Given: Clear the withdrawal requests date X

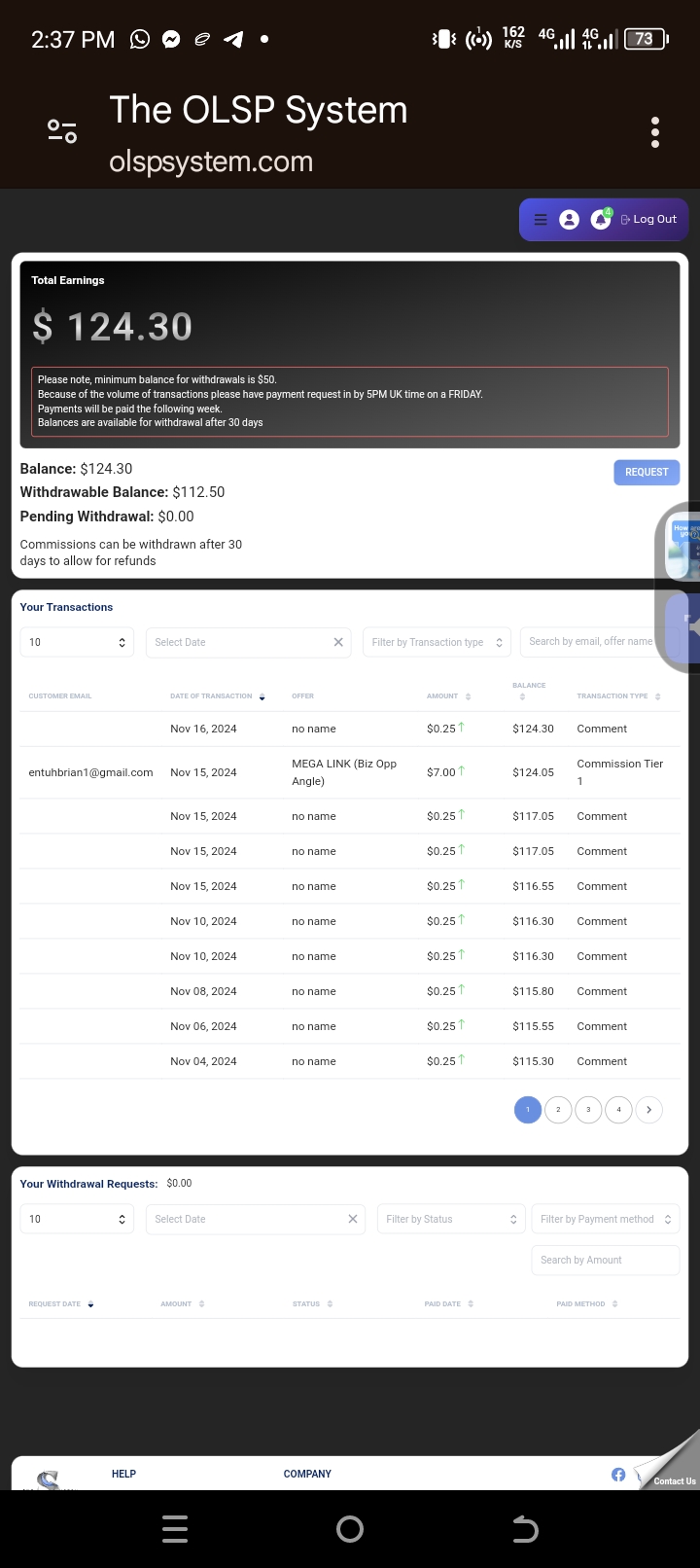Looking at the screenshot, I should coord(353,1219).
